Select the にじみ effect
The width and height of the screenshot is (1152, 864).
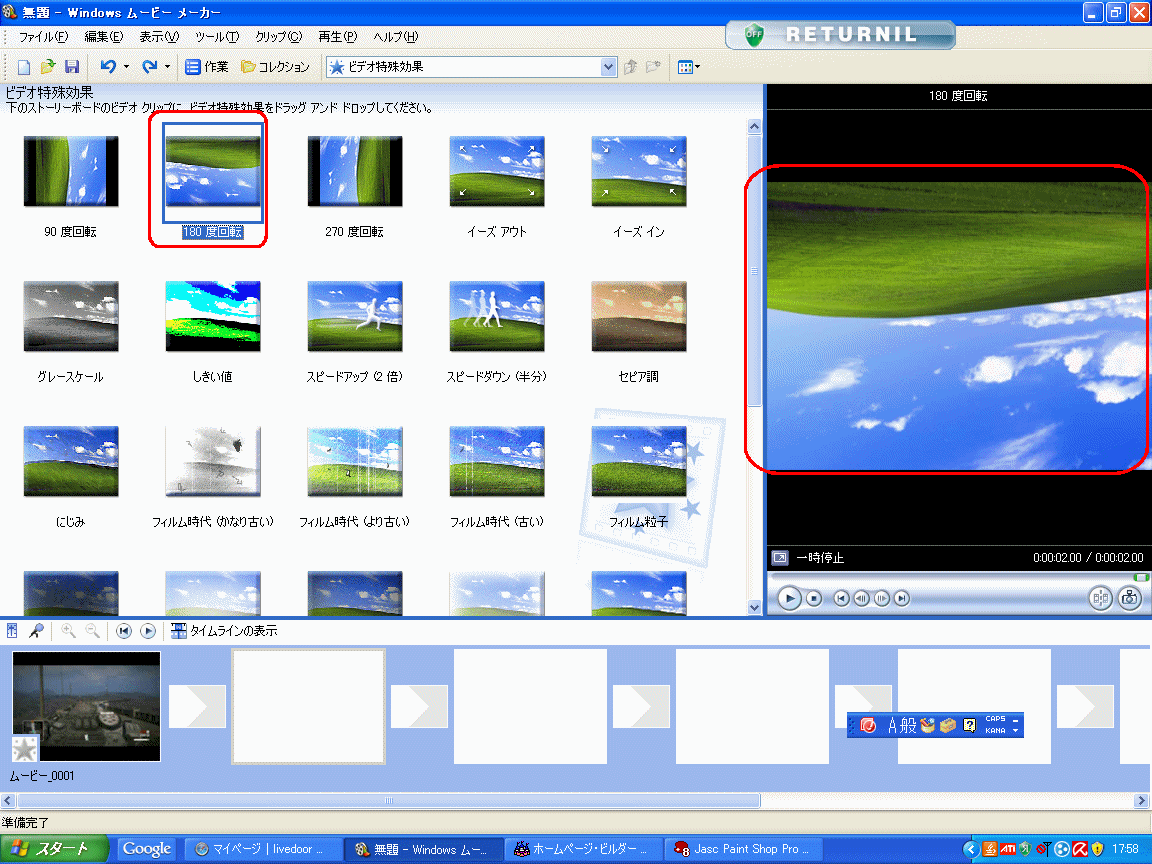click(71, 461)
